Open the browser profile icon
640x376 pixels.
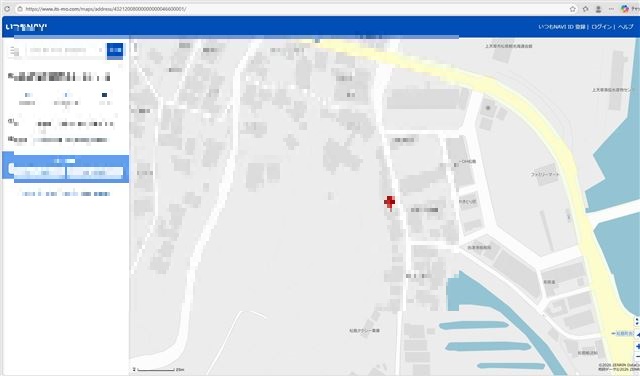click(x=598, y=9)
